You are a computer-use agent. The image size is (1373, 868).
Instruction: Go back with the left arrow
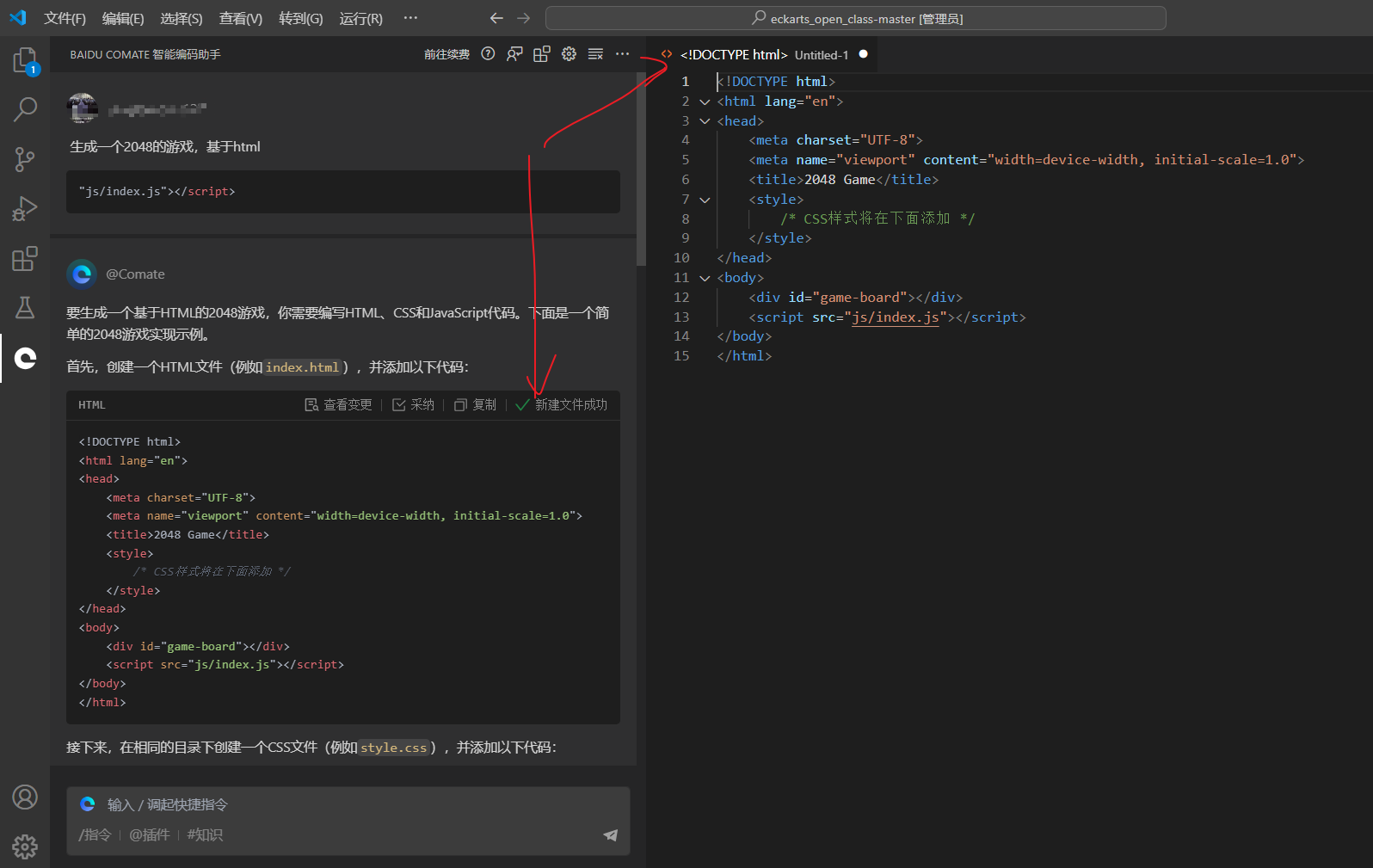tap(496, 18)
